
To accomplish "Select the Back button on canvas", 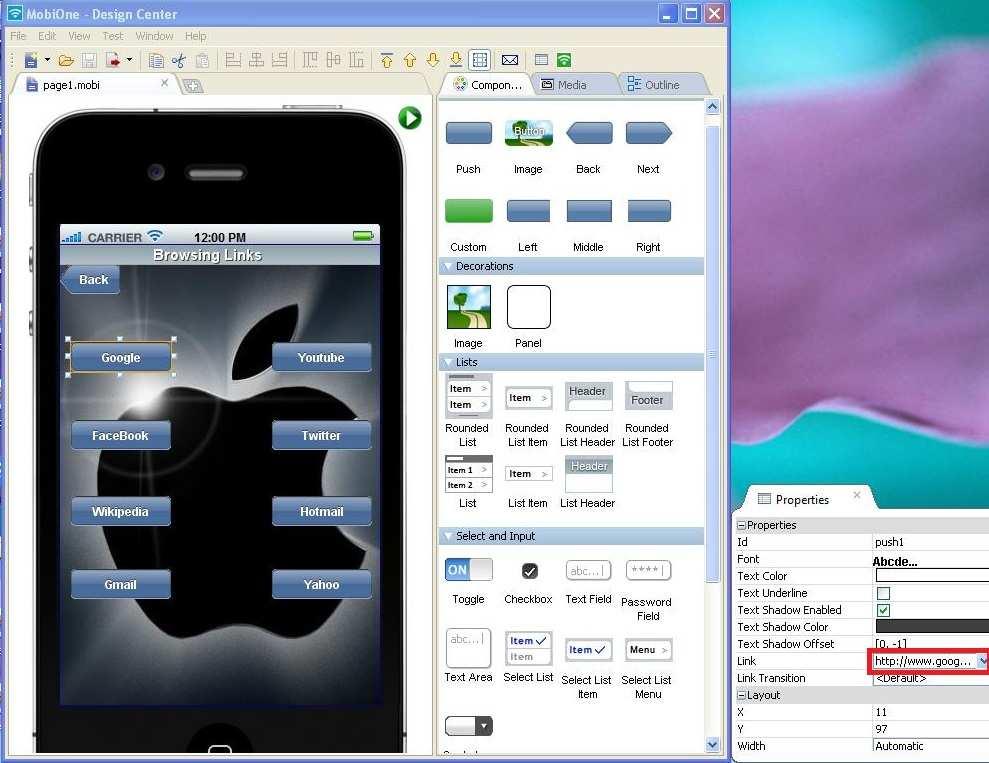I will 90,279.
